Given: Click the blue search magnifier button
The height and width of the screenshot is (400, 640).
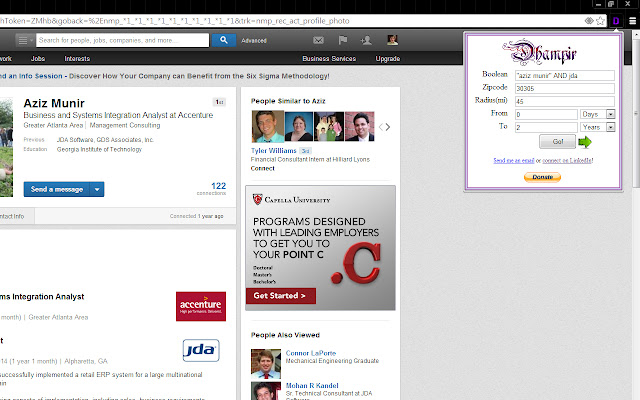Looking at the screenshot, I should 223,40.
